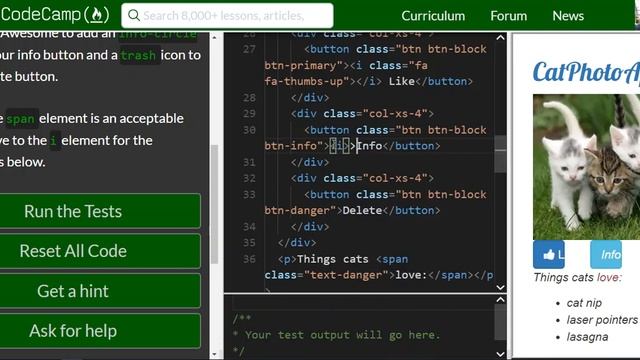Click the thumbs-up Like button in preview
640x360 pixels.
(x=549, y=254)
